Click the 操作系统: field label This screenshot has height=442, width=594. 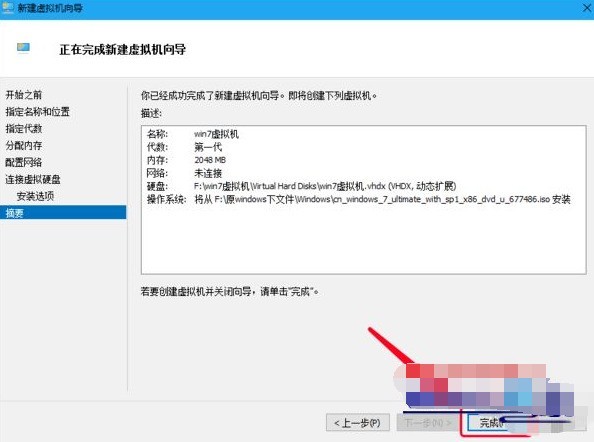166,199
